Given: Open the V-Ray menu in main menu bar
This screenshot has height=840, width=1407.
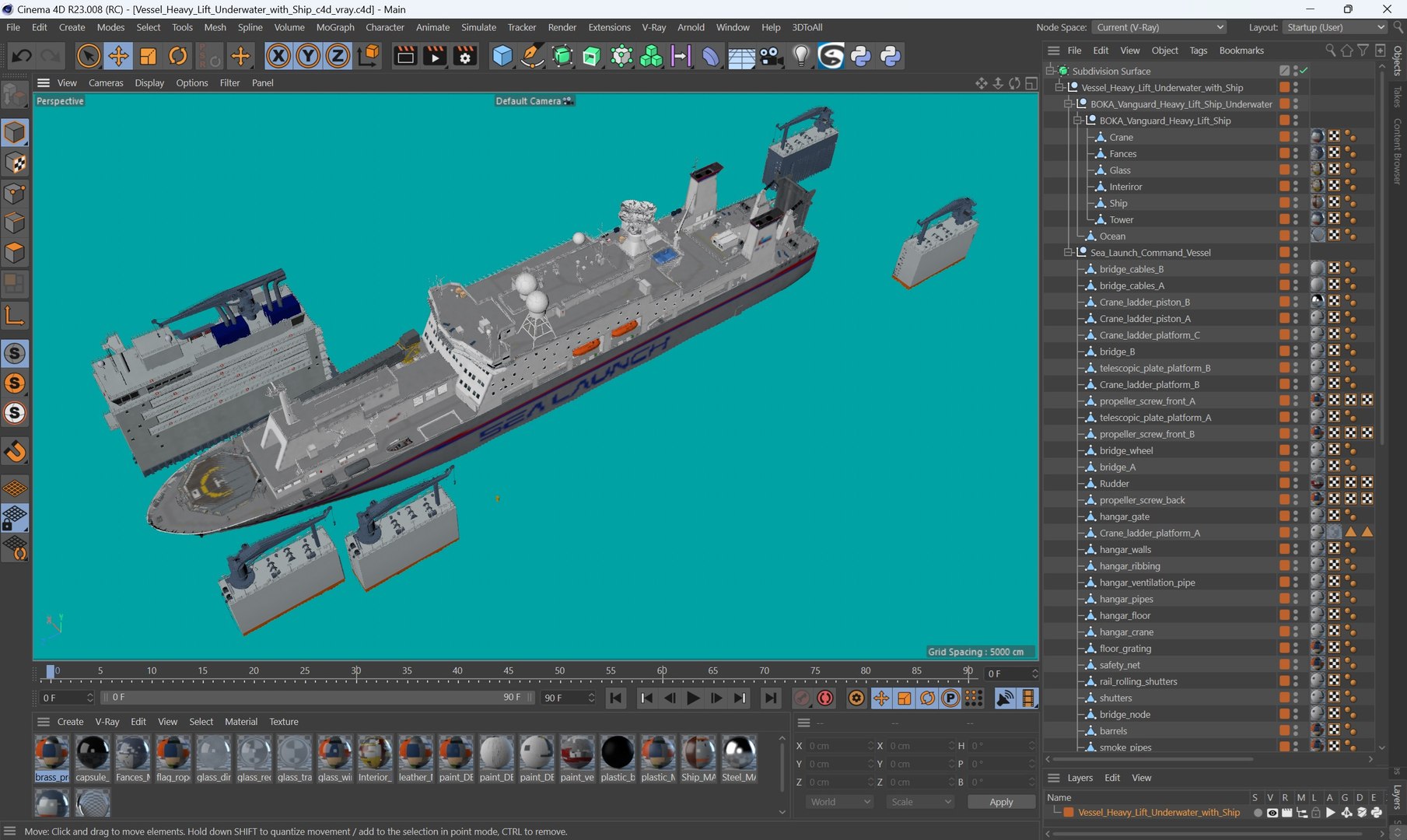Looking at the screenshot, I should (x=653, y=27).
